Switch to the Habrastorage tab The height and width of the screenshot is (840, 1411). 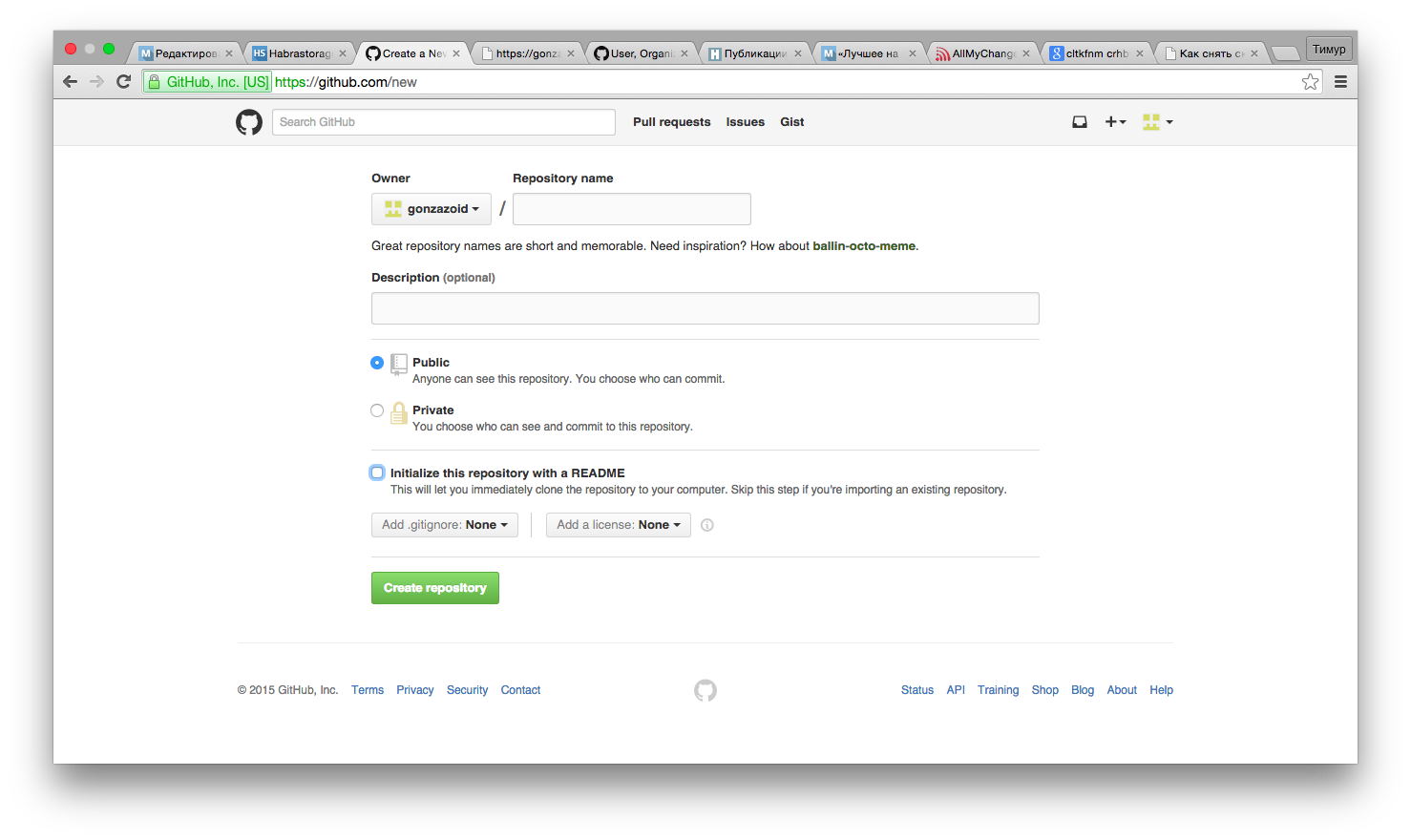tap(299, 53)
